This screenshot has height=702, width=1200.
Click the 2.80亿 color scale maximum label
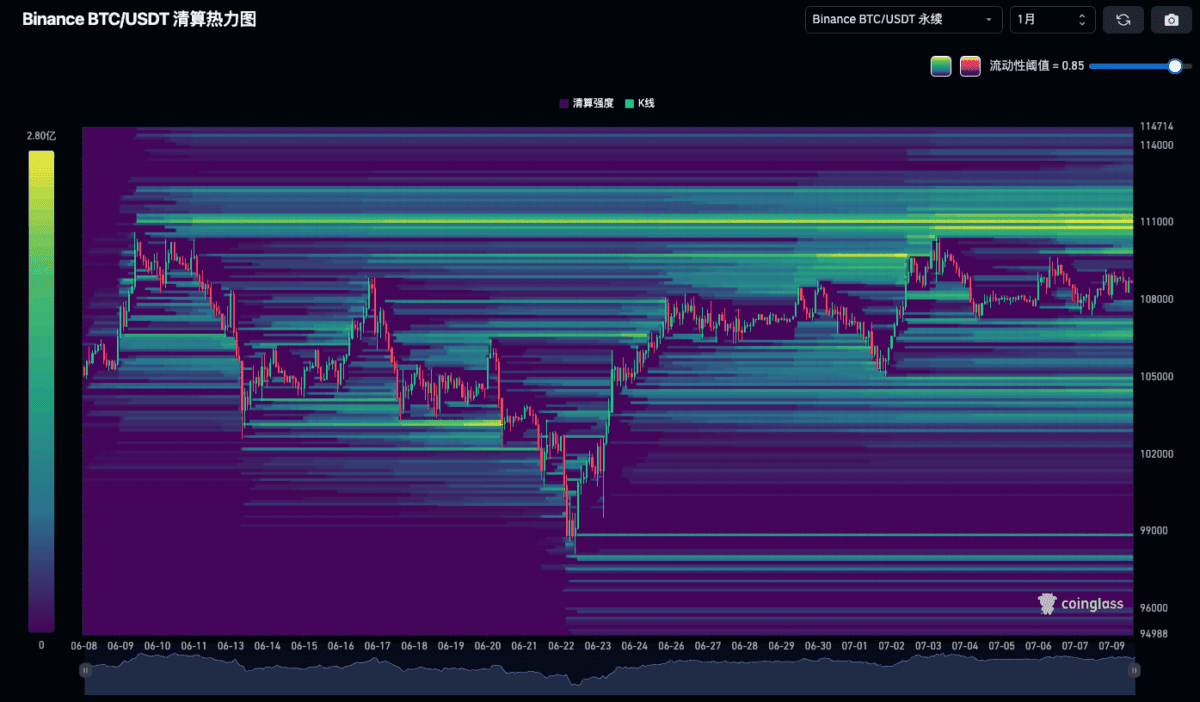tap(41, 135)
